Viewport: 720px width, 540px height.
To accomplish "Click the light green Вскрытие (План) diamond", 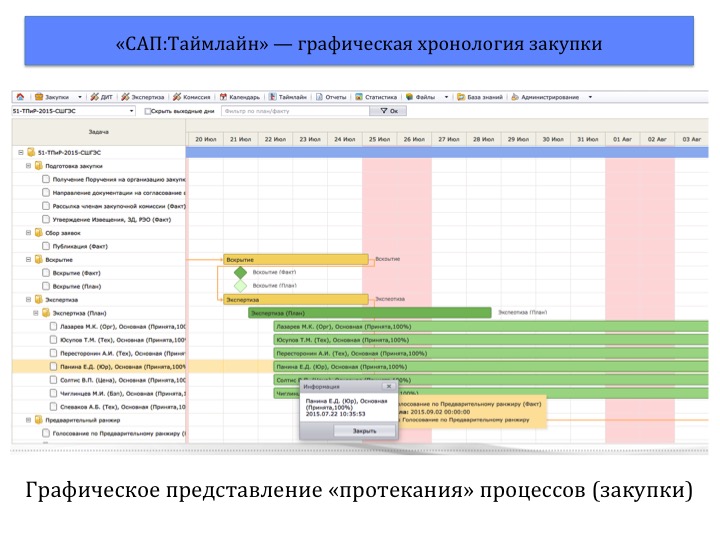I will pos(240,286).
